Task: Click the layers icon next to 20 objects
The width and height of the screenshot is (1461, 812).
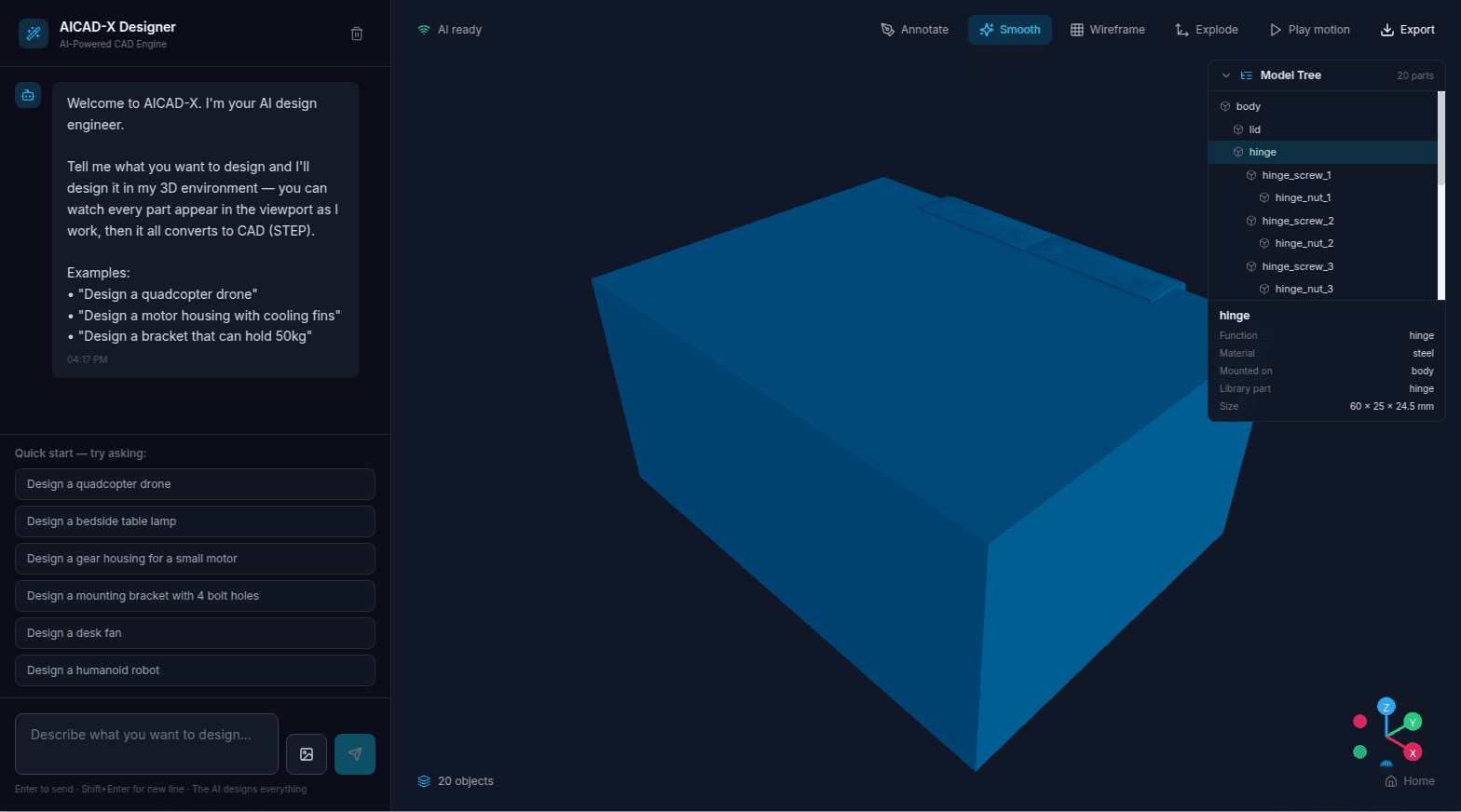Action: click(424, 781)
